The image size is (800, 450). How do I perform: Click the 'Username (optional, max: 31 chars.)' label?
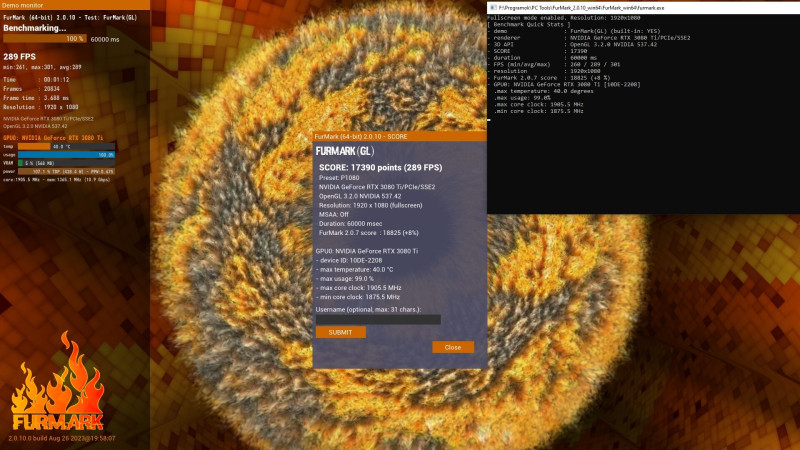[368, 309]
